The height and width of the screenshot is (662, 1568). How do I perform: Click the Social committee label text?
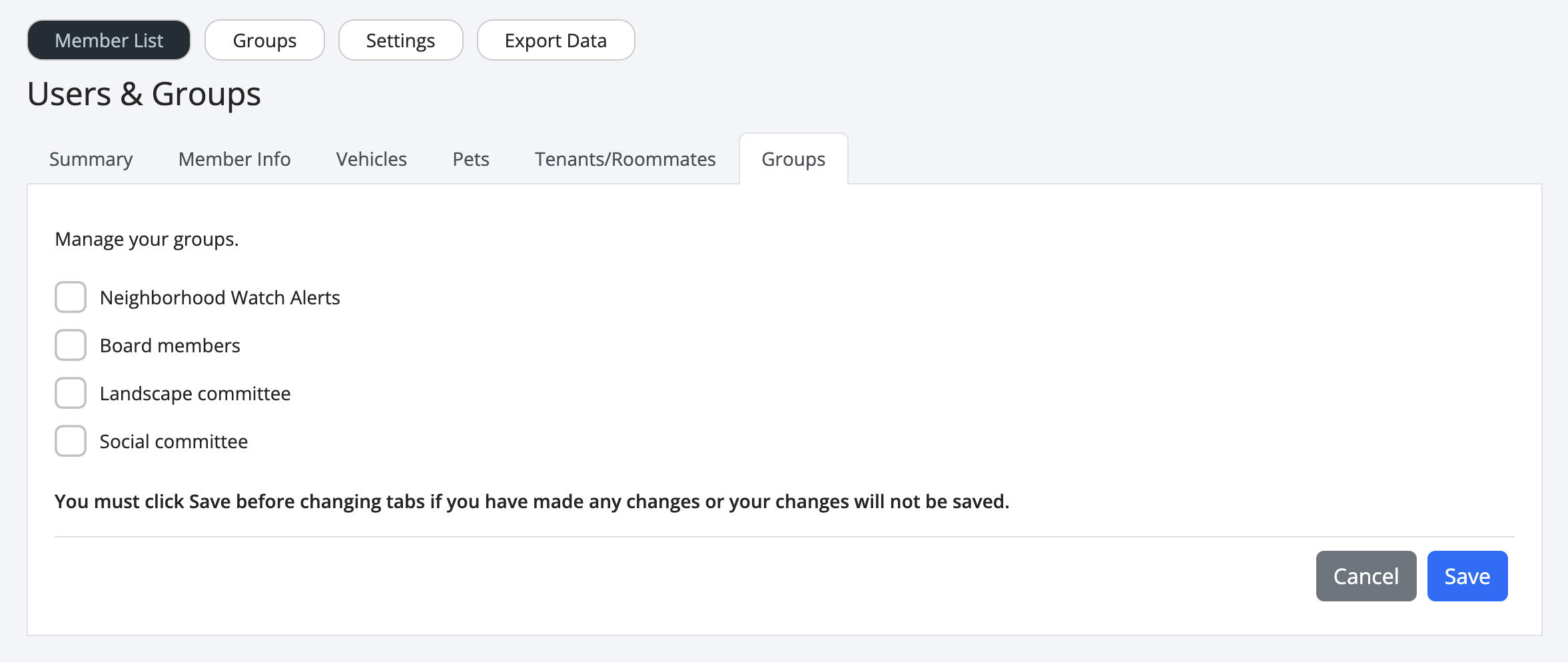click(174, 442)
